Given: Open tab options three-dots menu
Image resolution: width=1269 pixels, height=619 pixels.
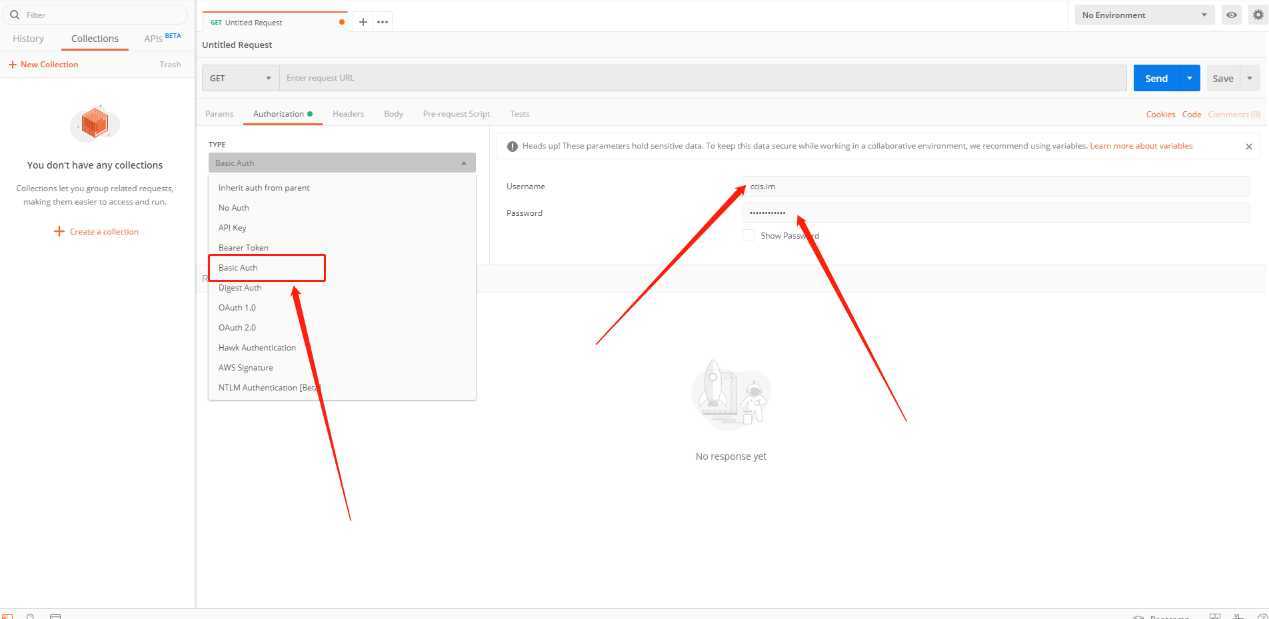Looking at the screenshot, I should tap(382, 22).
